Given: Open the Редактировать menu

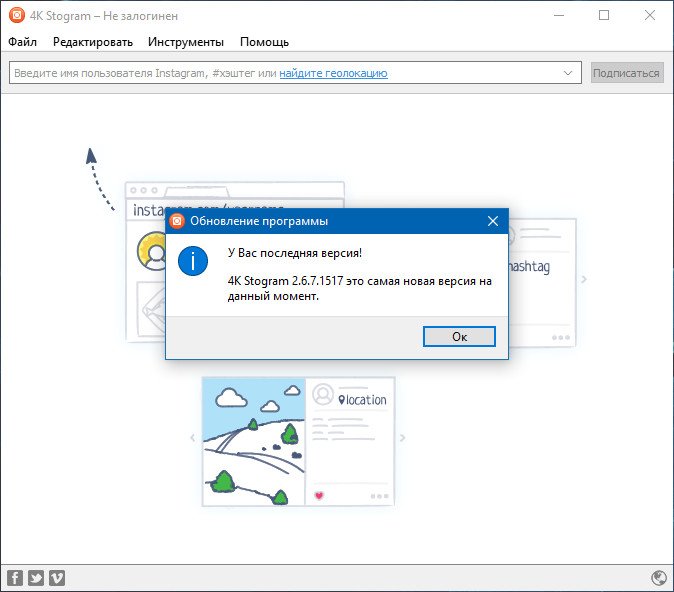Looking at the screenshot, I should (x=93, y=42).
